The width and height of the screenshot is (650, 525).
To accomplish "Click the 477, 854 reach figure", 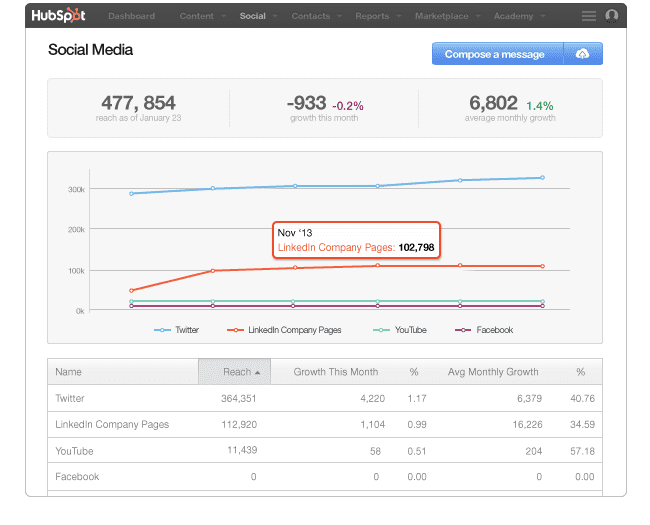I will [138, 103].
